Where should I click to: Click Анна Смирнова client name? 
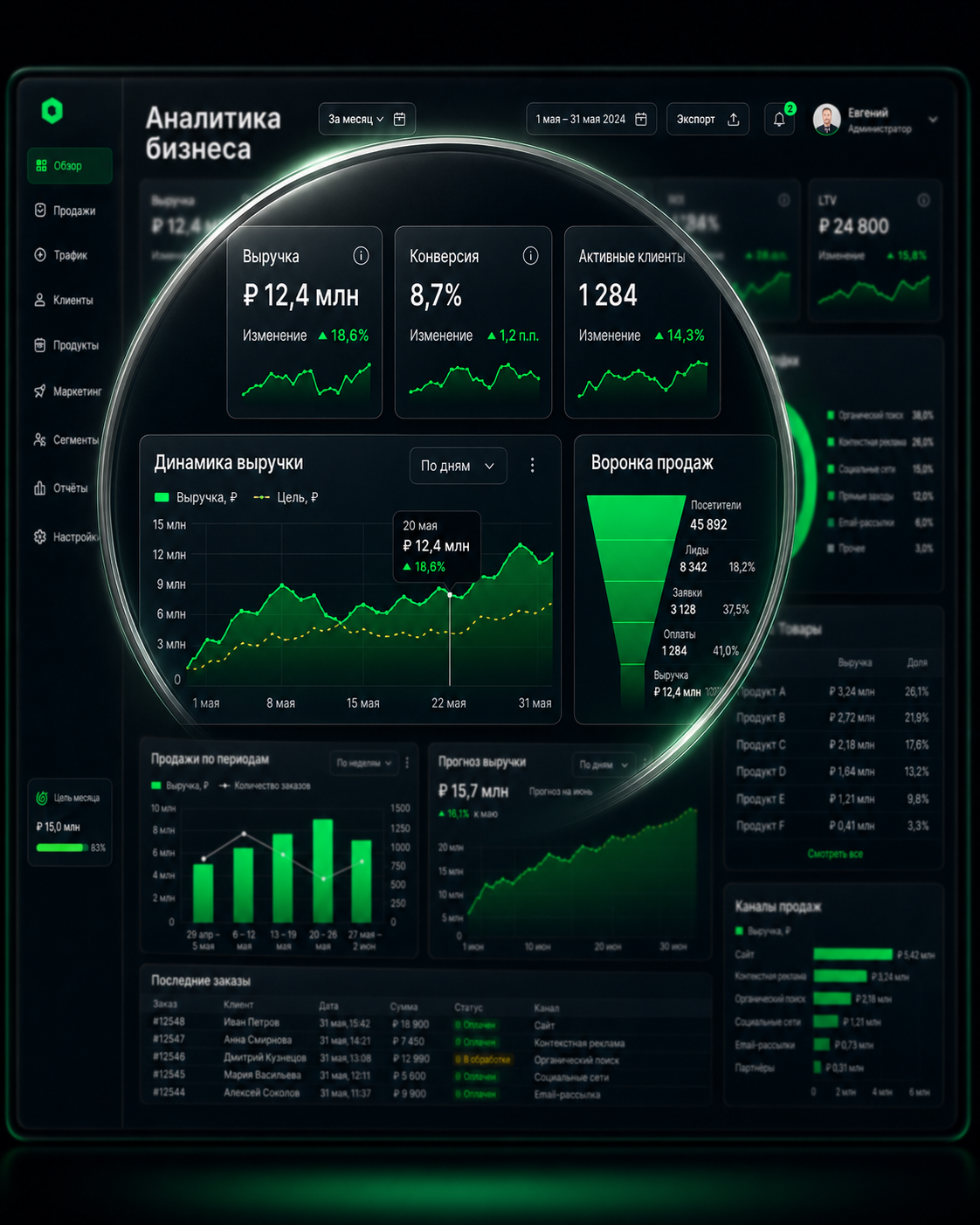pyautogui.click(x=258, y=1040)
